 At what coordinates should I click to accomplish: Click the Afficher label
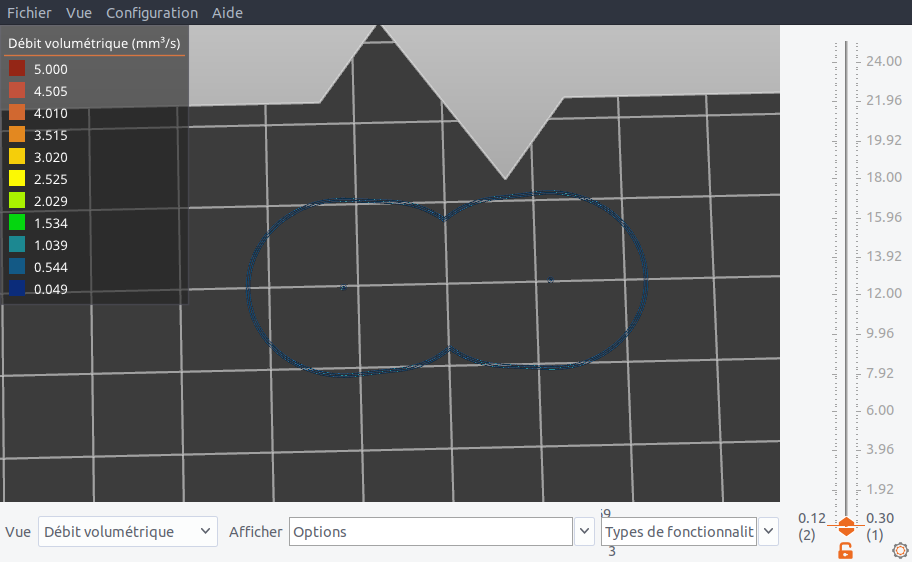coord(255,532)
